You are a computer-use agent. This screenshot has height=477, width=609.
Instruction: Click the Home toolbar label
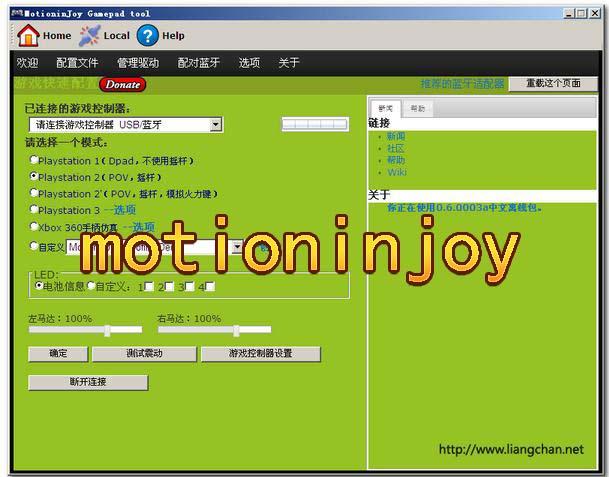pos(57,36)
